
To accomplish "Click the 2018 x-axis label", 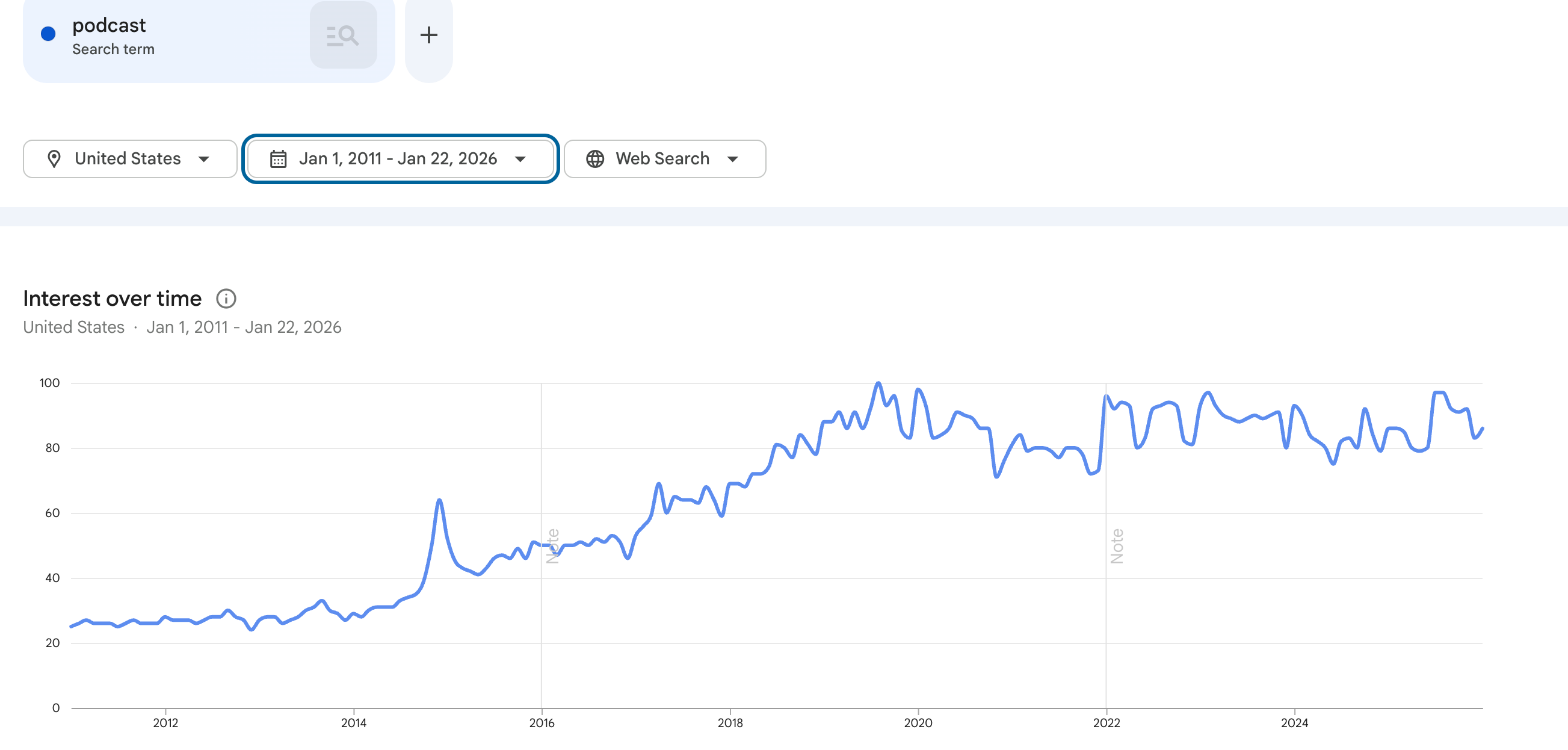I will [x=730, y=722].
